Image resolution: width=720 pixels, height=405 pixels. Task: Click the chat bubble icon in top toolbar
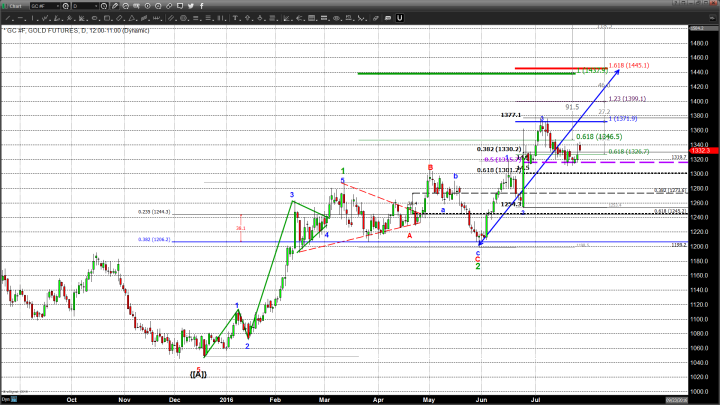click(x=178, y=7)
